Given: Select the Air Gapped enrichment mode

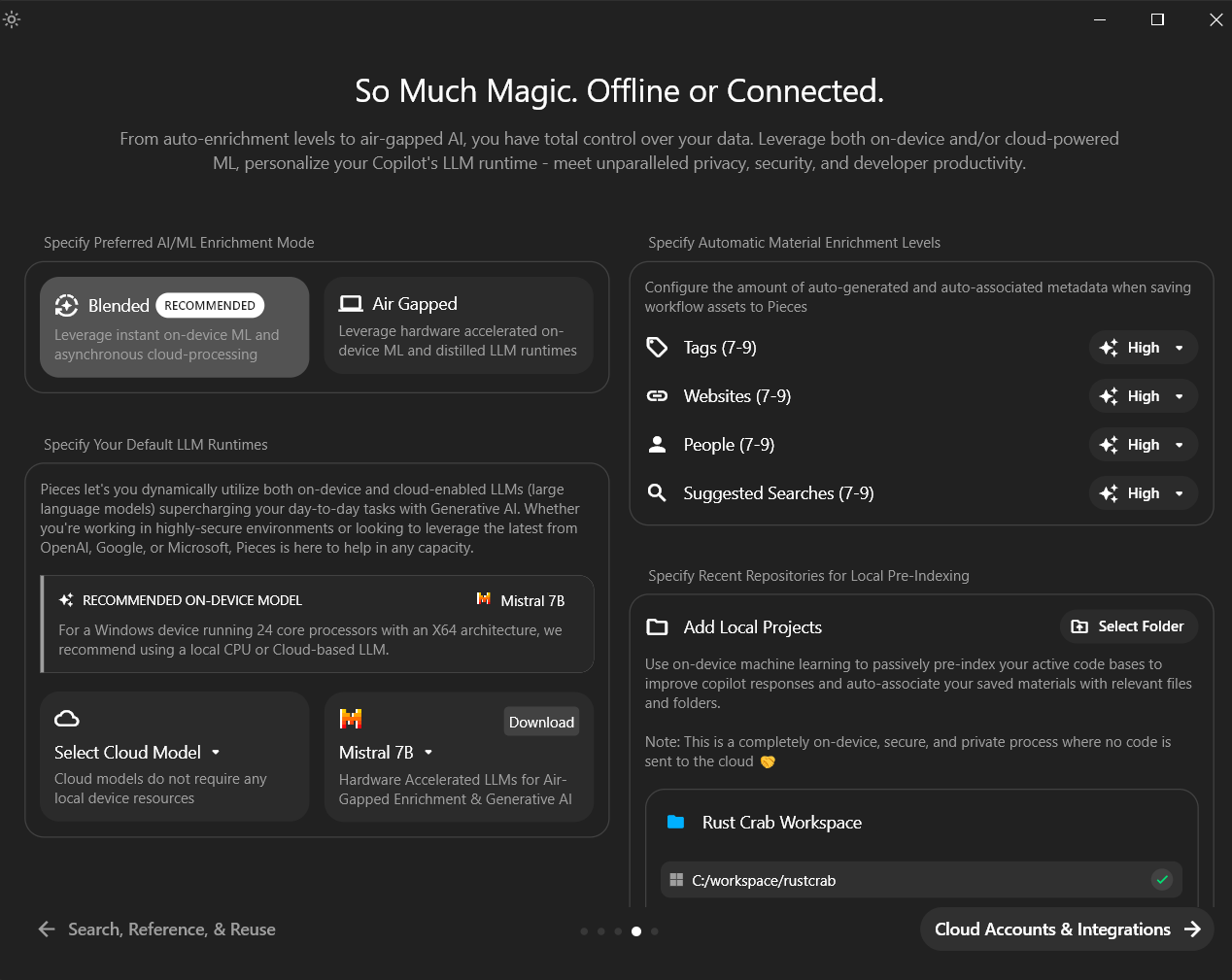Looking at the screenshot, I should [x=459, y=325].
